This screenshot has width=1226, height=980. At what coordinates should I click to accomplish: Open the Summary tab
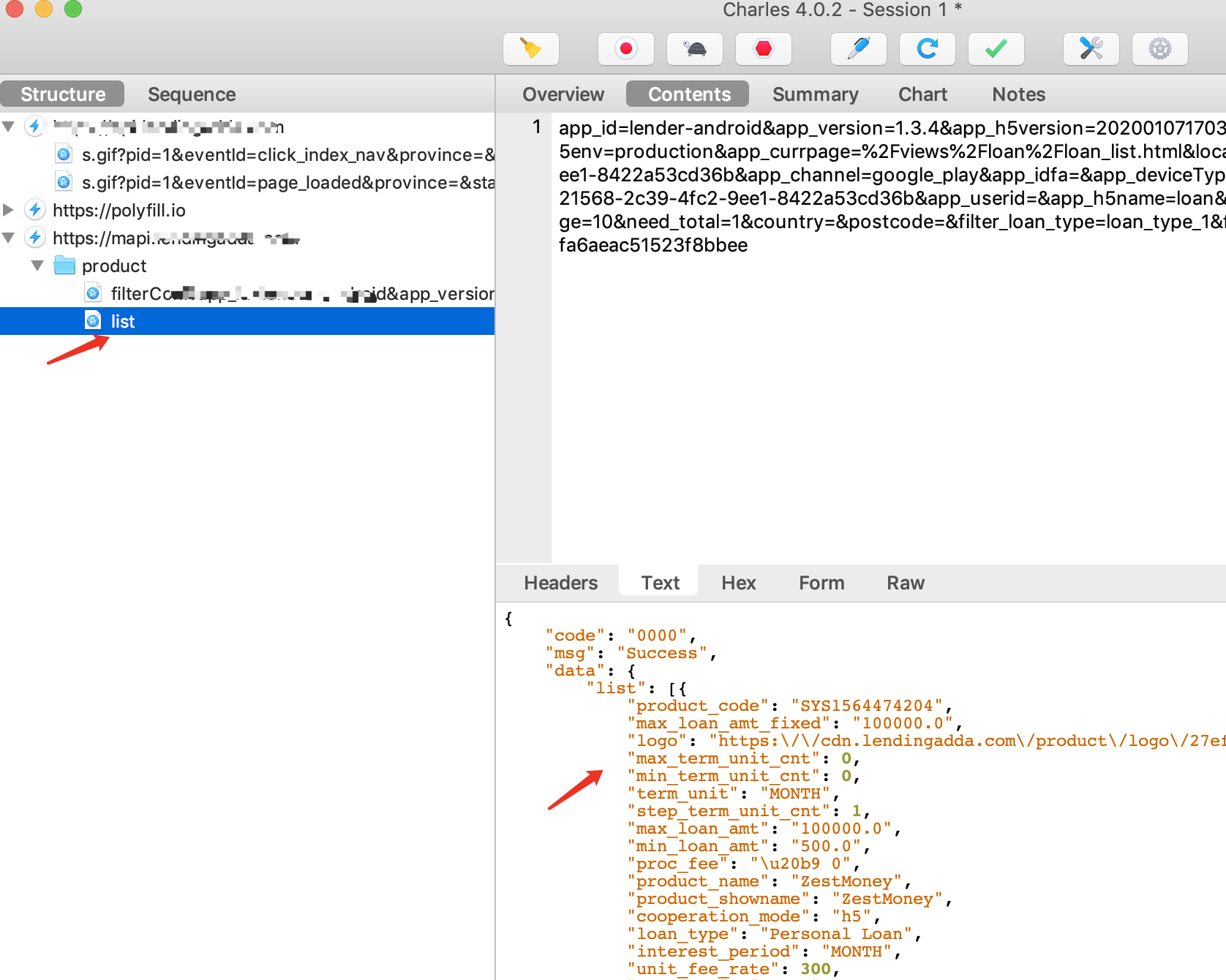coord(816,94)
